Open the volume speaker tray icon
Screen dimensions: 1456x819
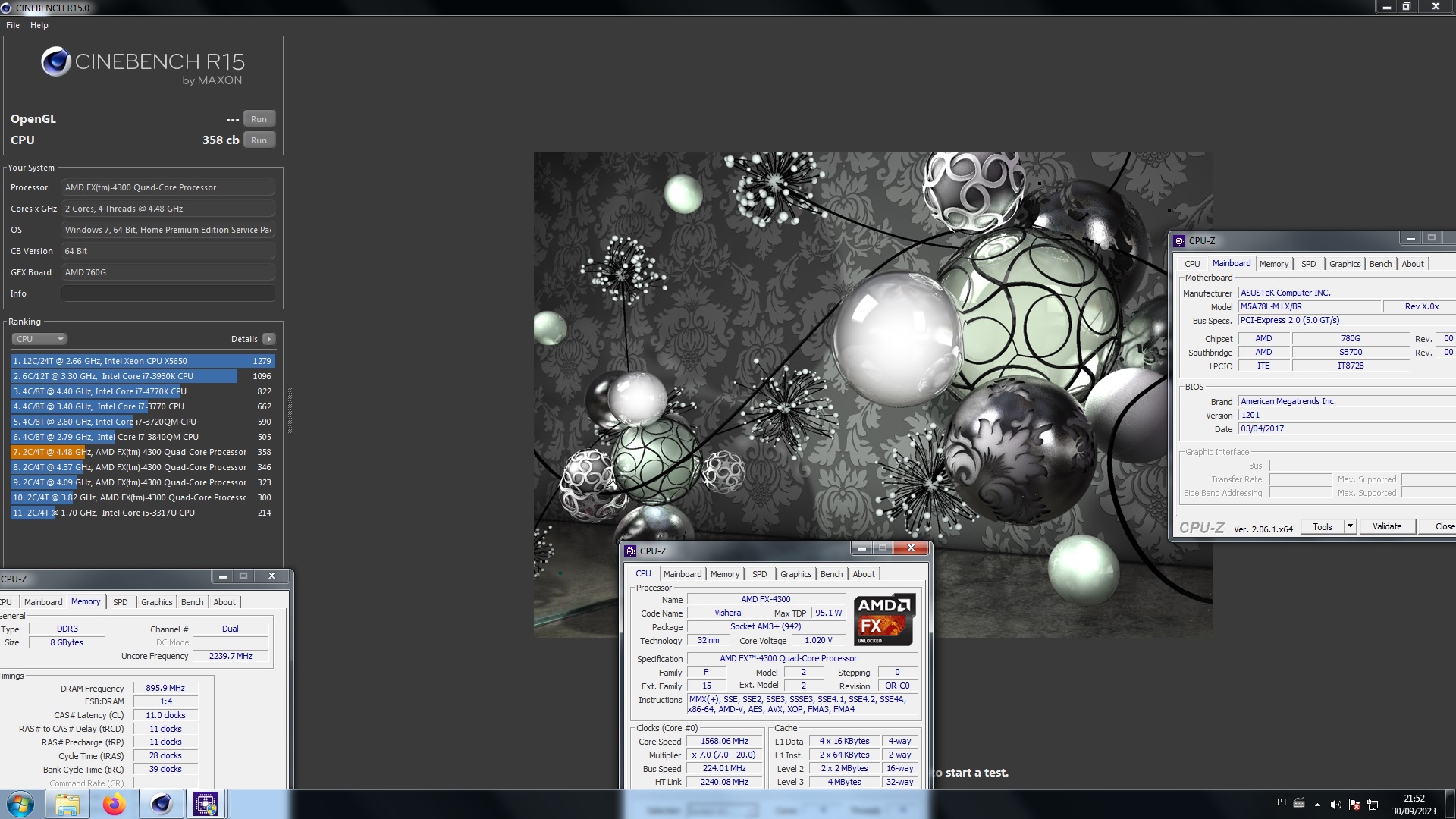click(x=1335, y=805)
